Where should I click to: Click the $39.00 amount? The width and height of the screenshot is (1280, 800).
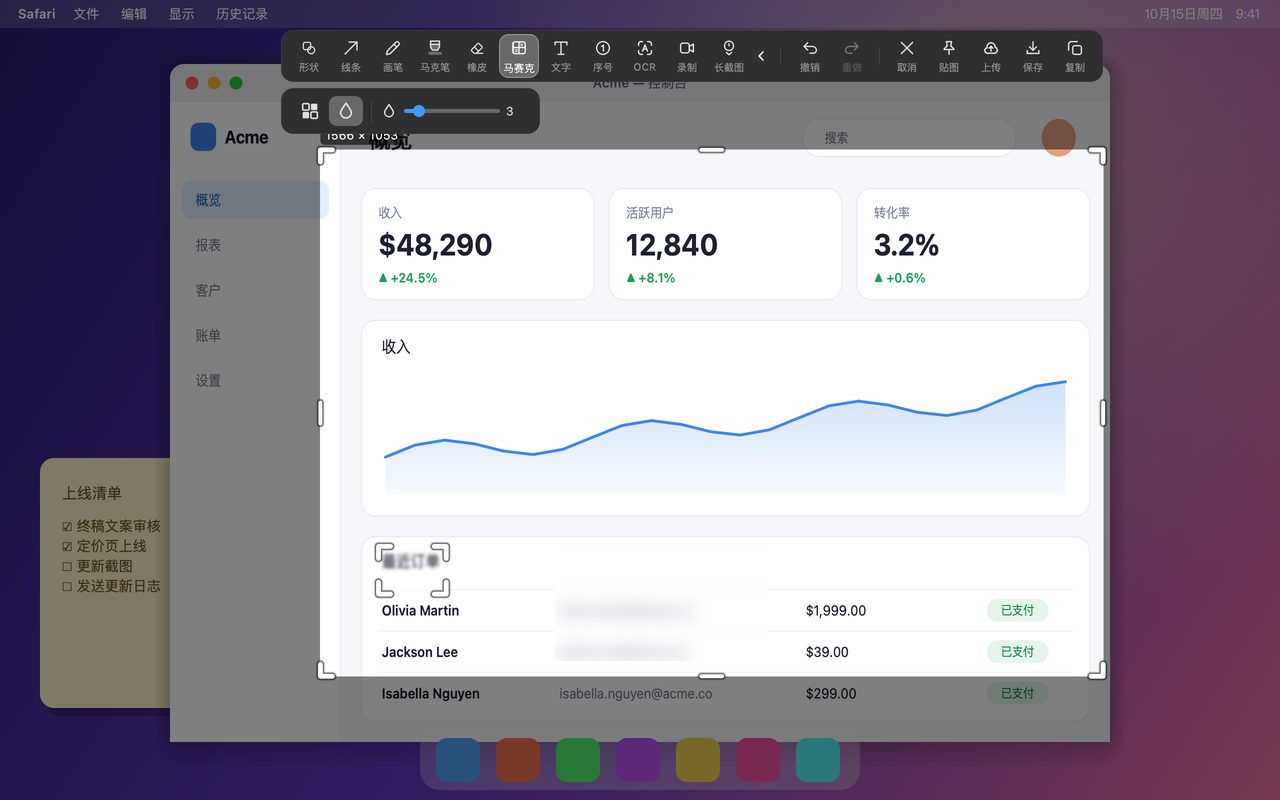click(x=827, y=652)
